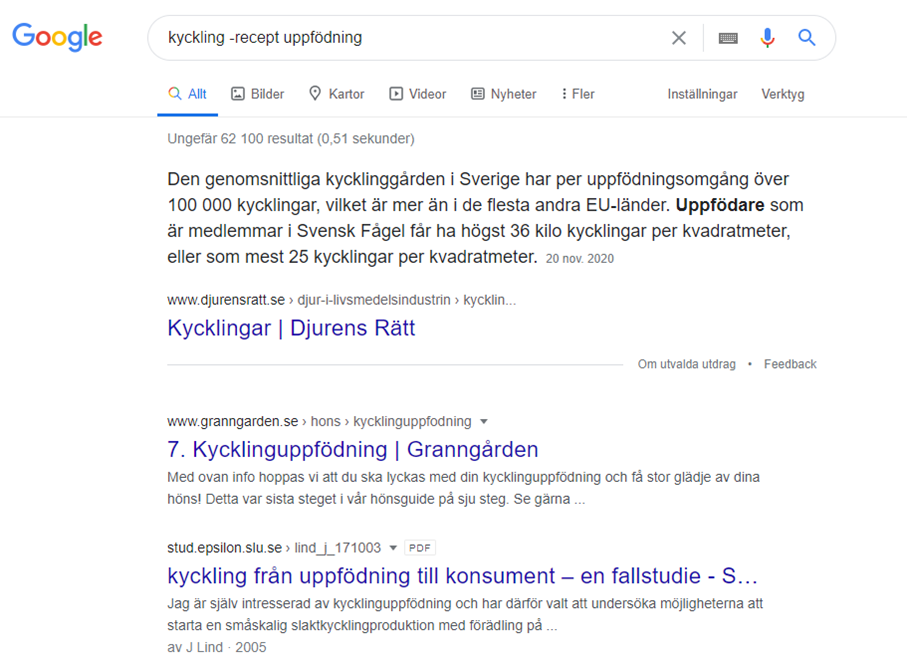Click the www.granngarden.se breadcrumb URL

pyautogui.click(x=319, y=422)
